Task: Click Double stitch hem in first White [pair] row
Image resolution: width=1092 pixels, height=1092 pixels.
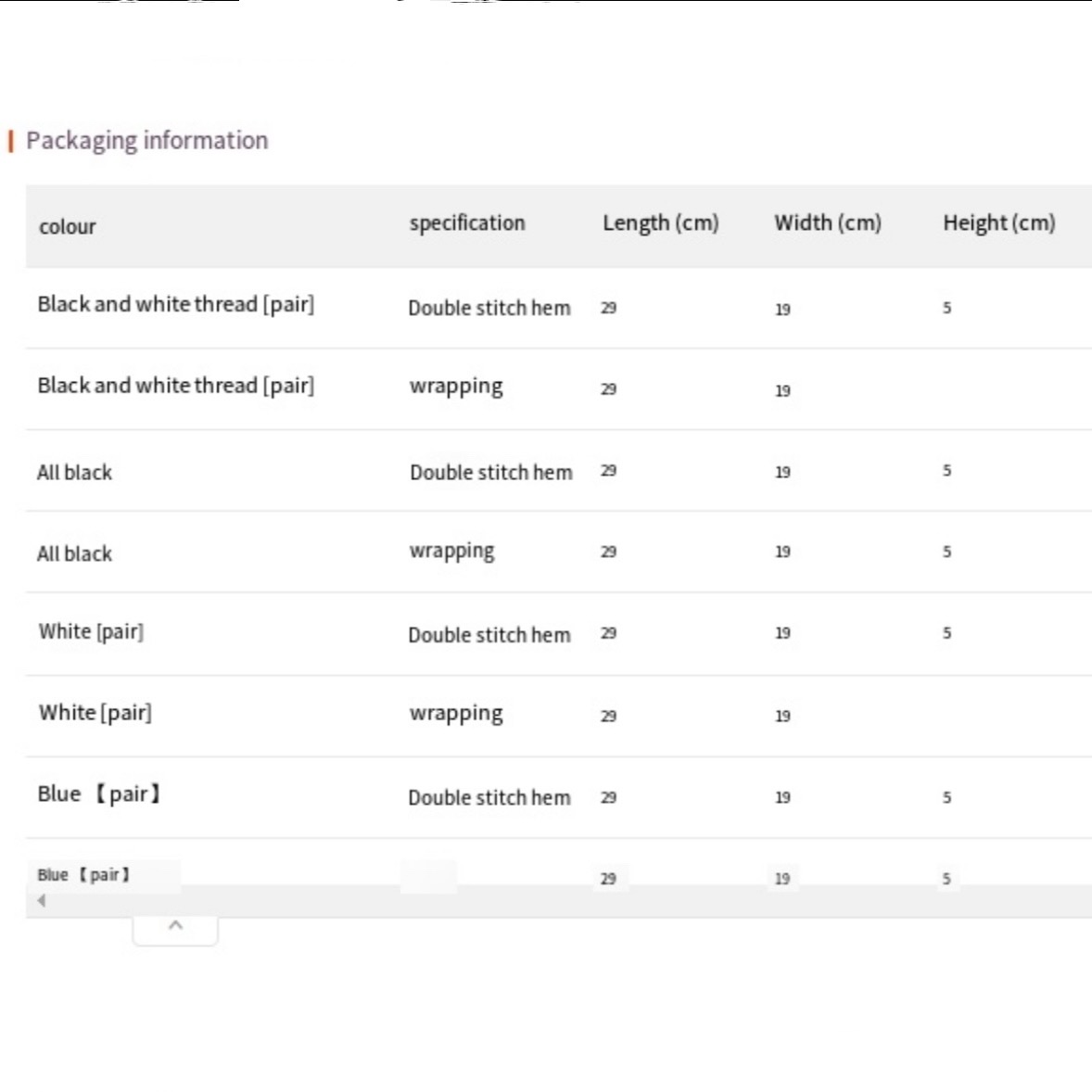Action: pos(489,636)
